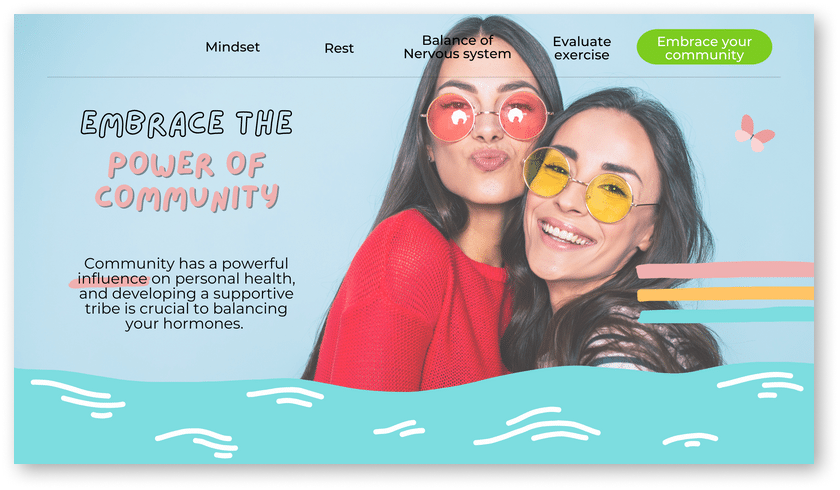Go to Balance of Nervous system

point(457,47)
